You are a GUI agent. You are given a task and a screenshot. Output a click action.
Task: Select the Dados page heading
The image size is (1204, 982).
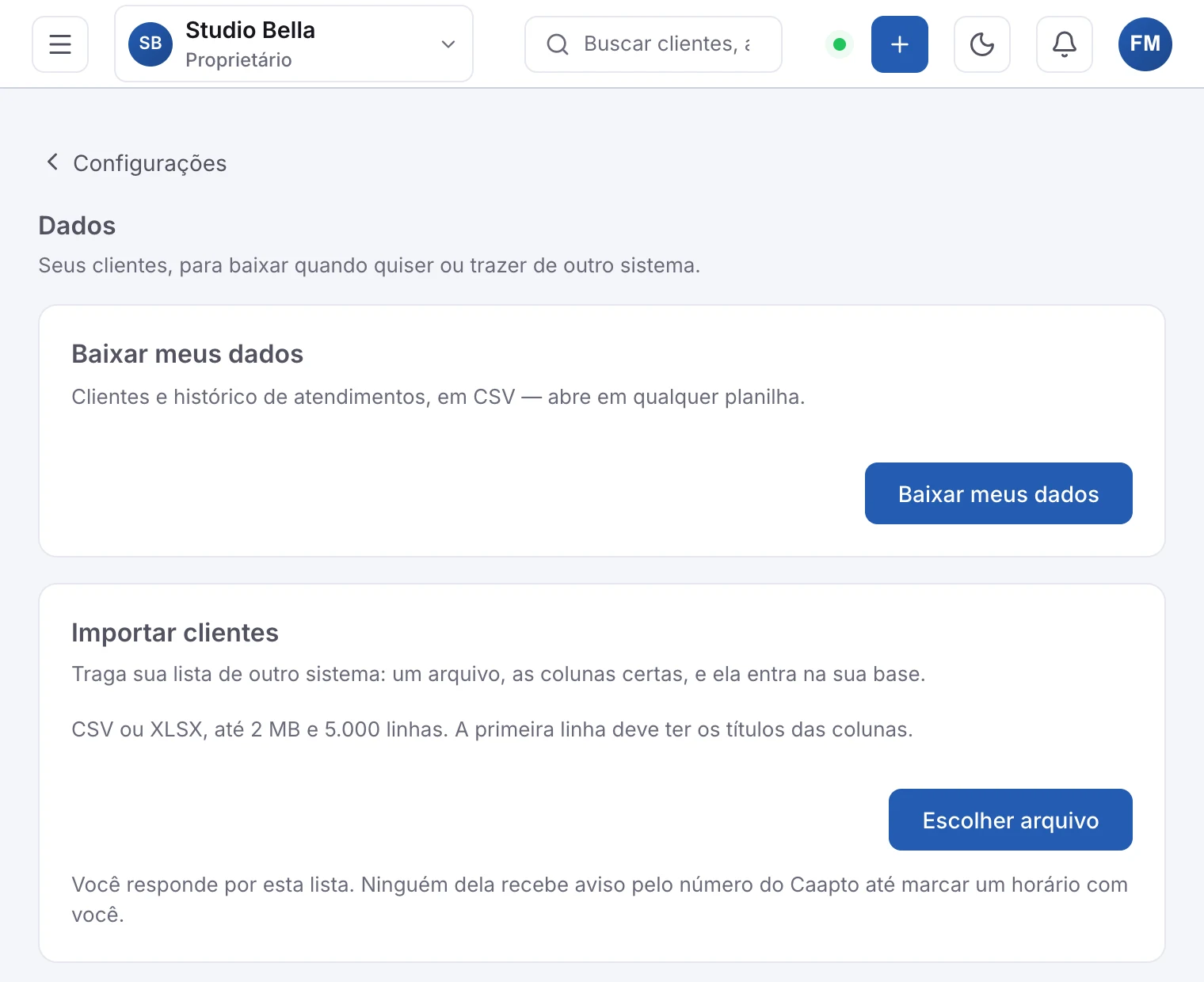point(77,226)
